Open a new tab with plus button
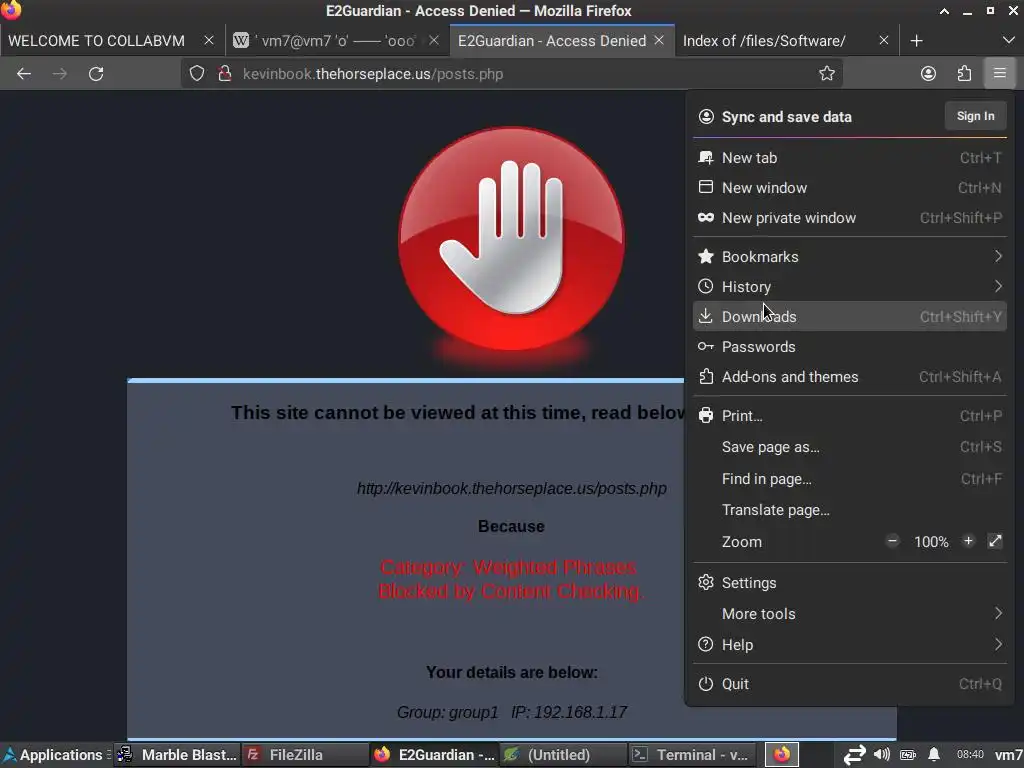This screenshot has width=1024, height=768. (x=916, y=40)
